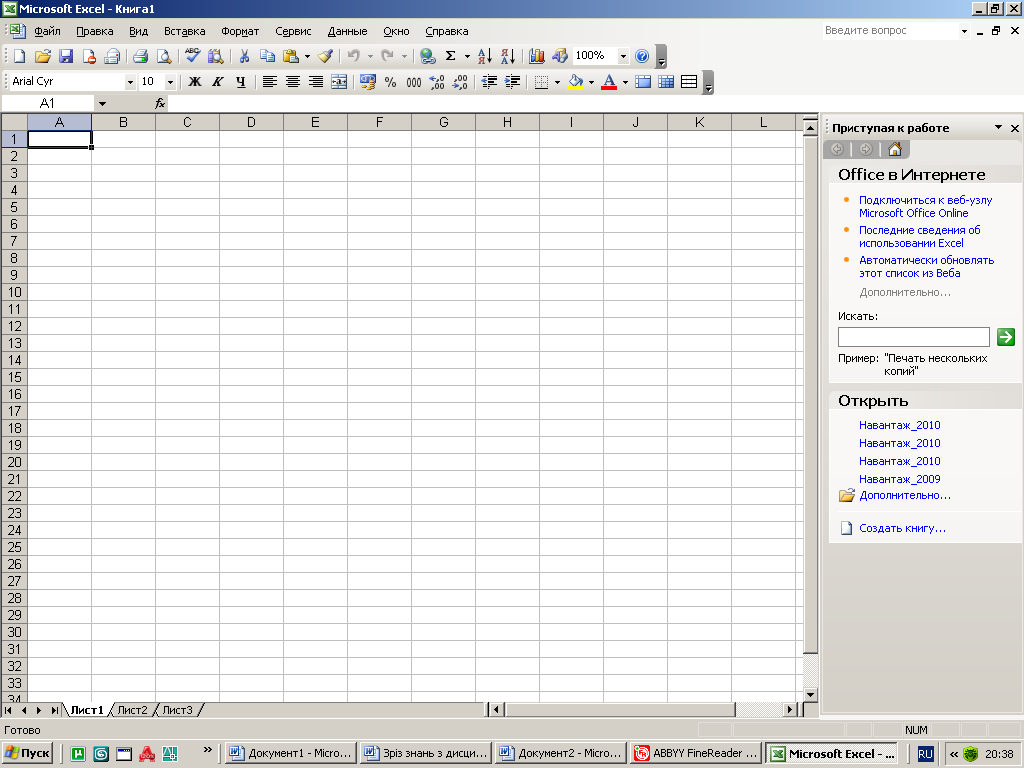
Task: Open the task pane title dropdown arrow
Action: (998, 127)
